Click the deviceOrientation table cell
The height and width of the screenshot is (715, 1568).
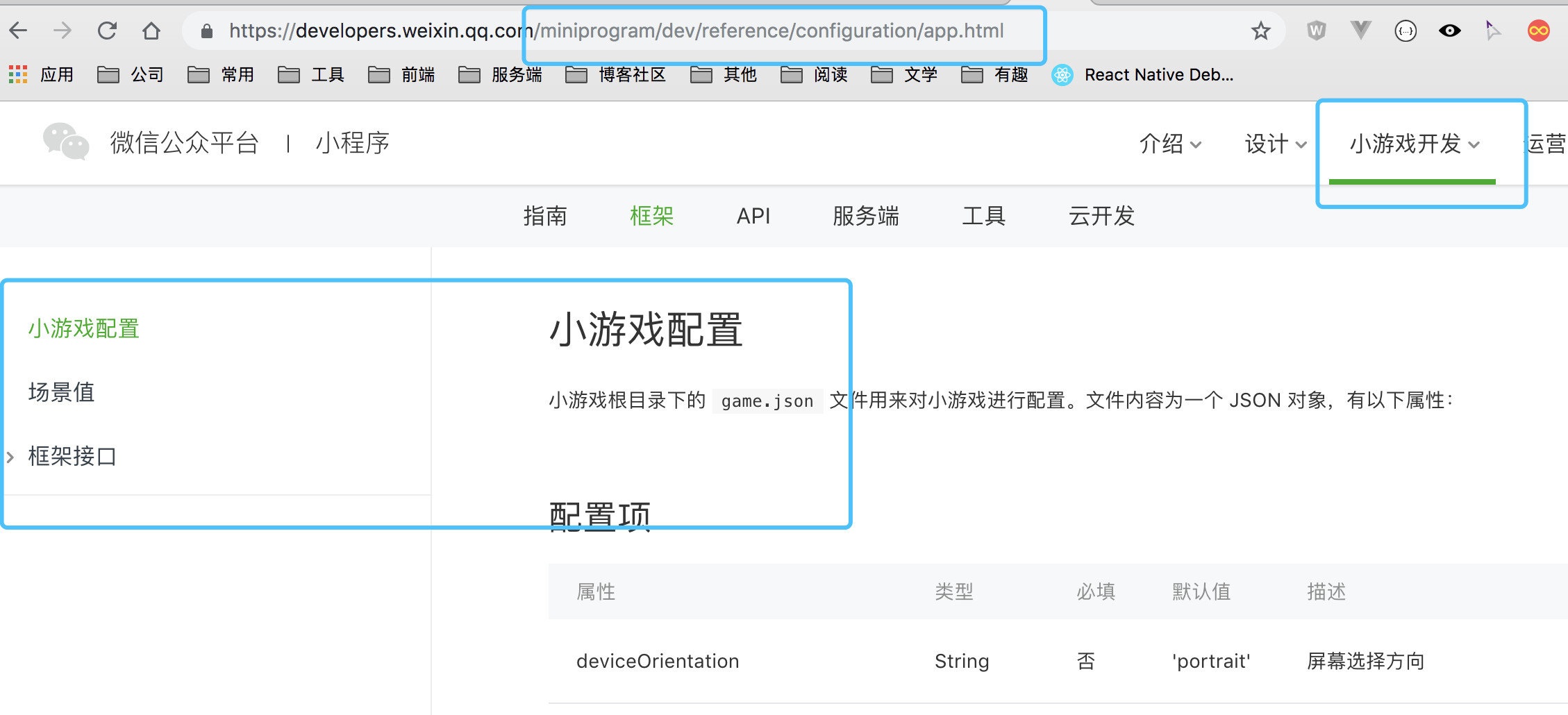pos(658,661)
